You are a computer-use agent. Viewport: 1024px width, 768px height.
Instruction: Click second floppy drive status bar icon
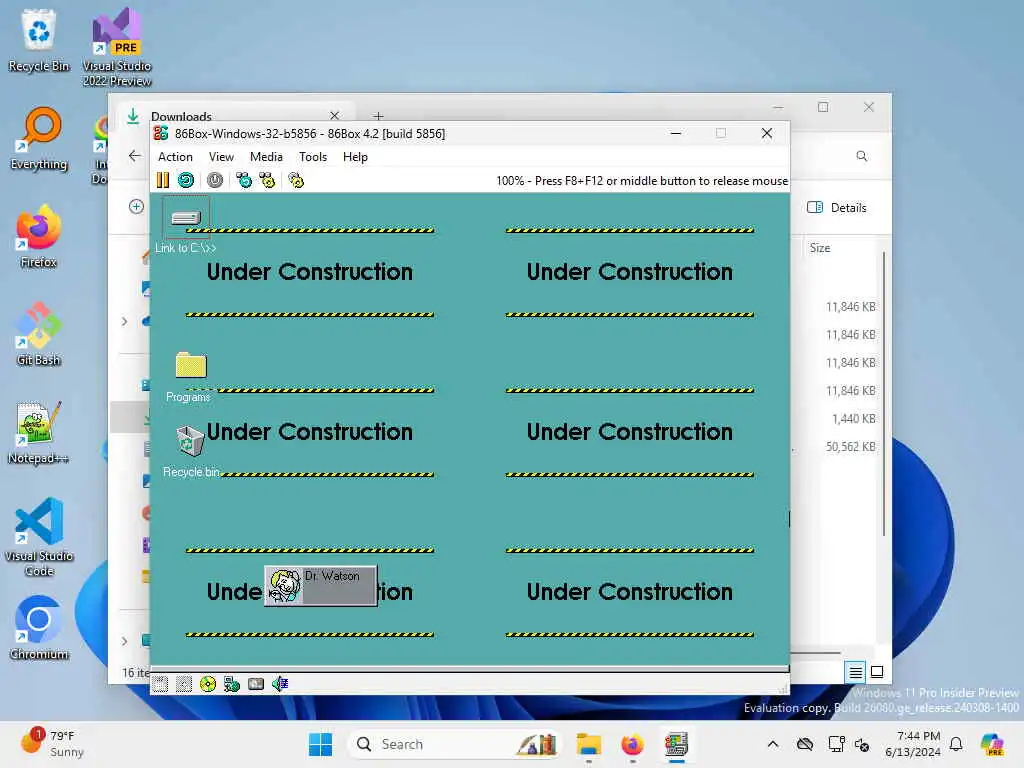pos(184,684)
